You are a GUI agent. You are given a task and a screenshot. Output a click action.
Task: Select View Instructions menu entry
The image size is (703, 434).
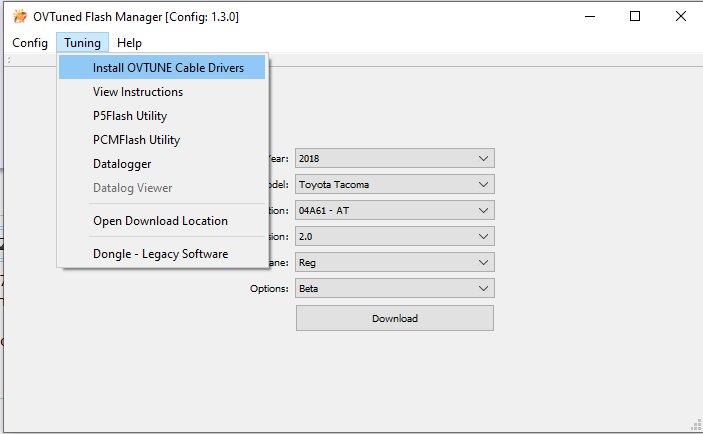click(x=162, y=92)
